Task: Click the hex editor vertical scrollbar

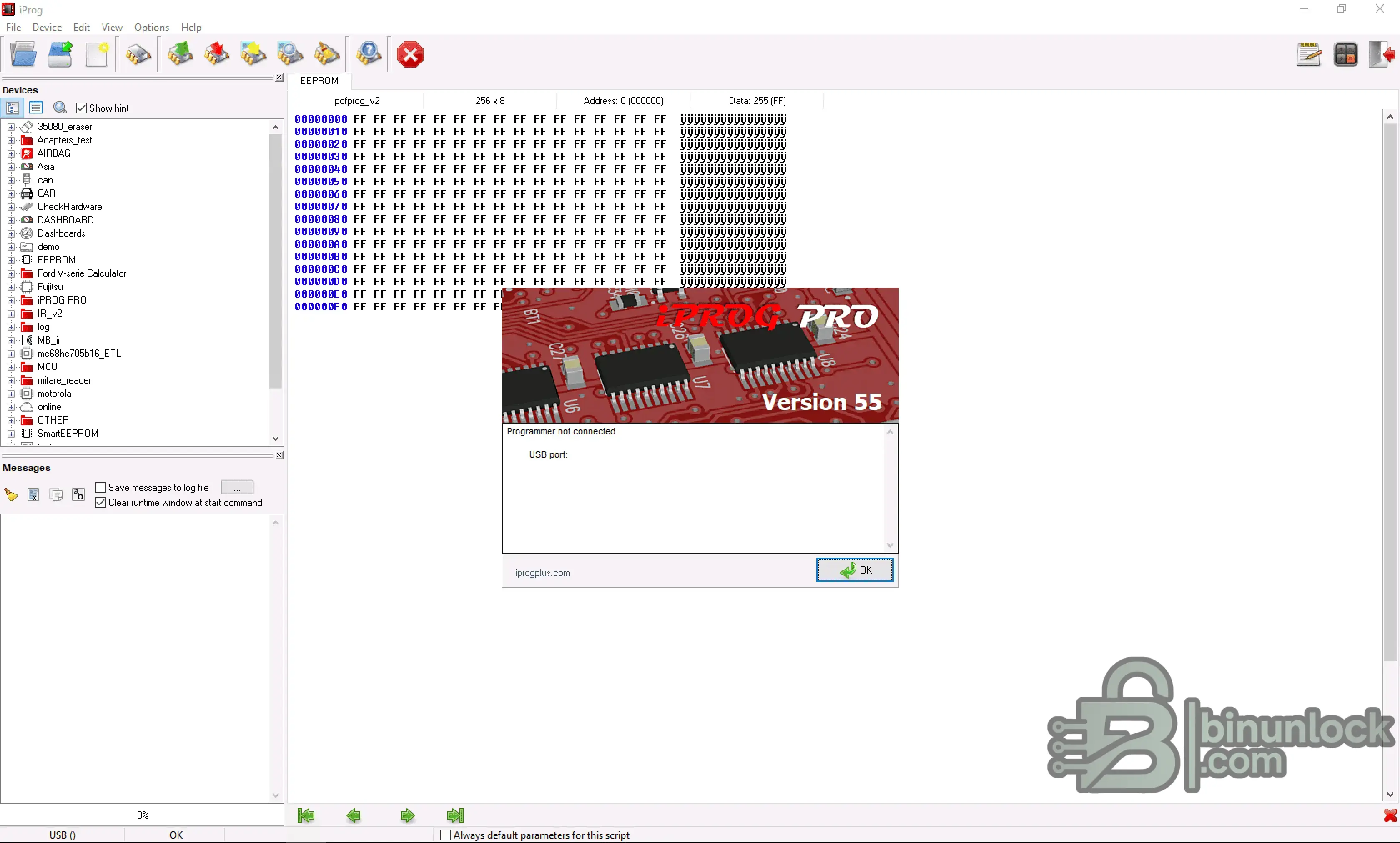Action: pos(1390,392)
